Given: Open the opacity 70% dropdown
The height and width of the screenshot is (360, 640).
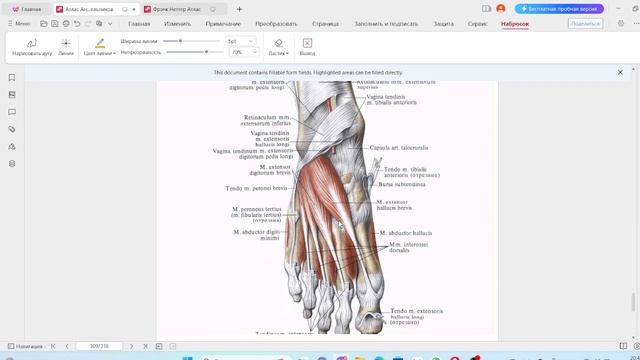Looking at the screenshot, I should point(244,52).
